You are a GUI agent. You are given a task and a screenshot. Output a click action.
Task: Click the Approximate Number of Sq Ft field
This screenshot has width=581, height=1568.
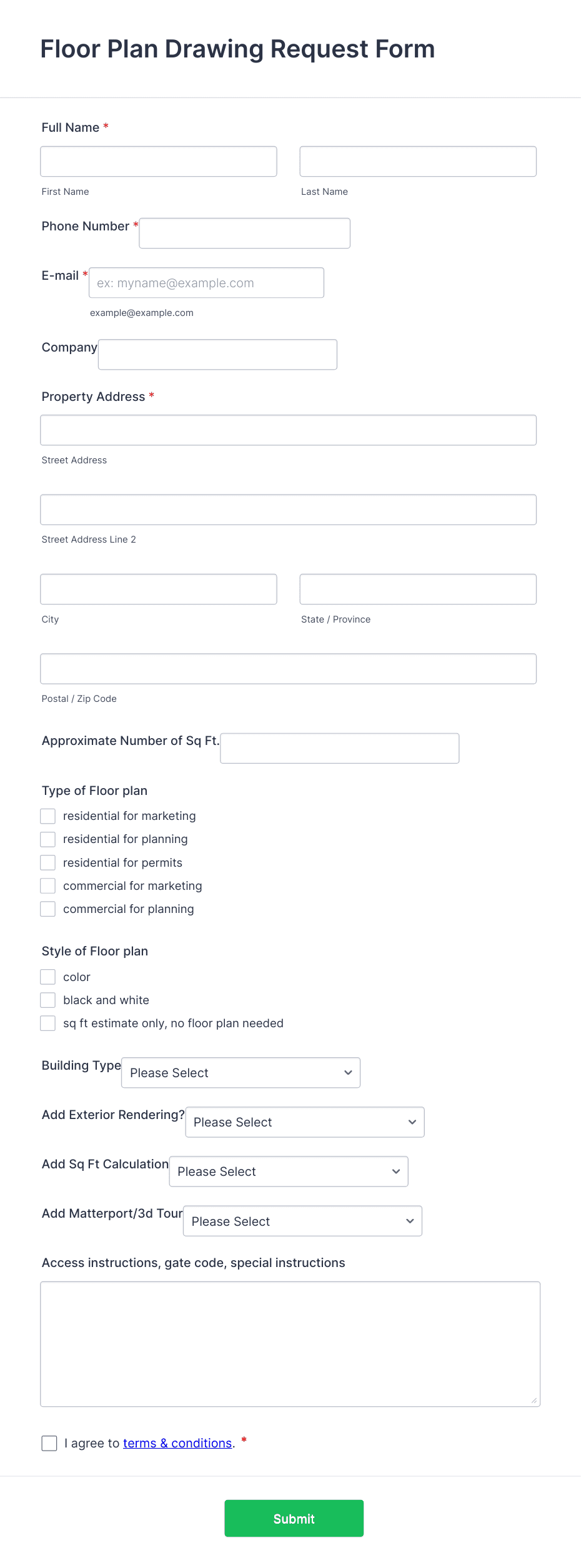pos(339,747)
